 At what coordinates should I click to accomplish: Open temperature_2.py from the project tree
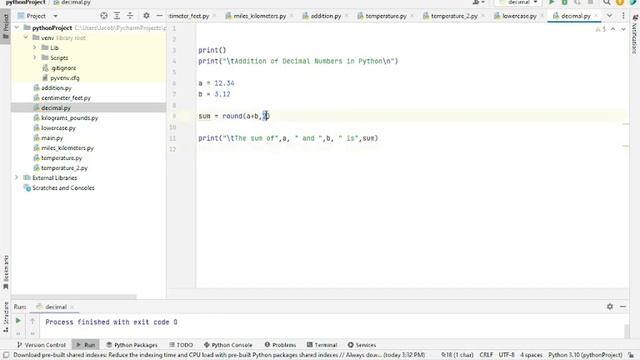coord(60,168)
